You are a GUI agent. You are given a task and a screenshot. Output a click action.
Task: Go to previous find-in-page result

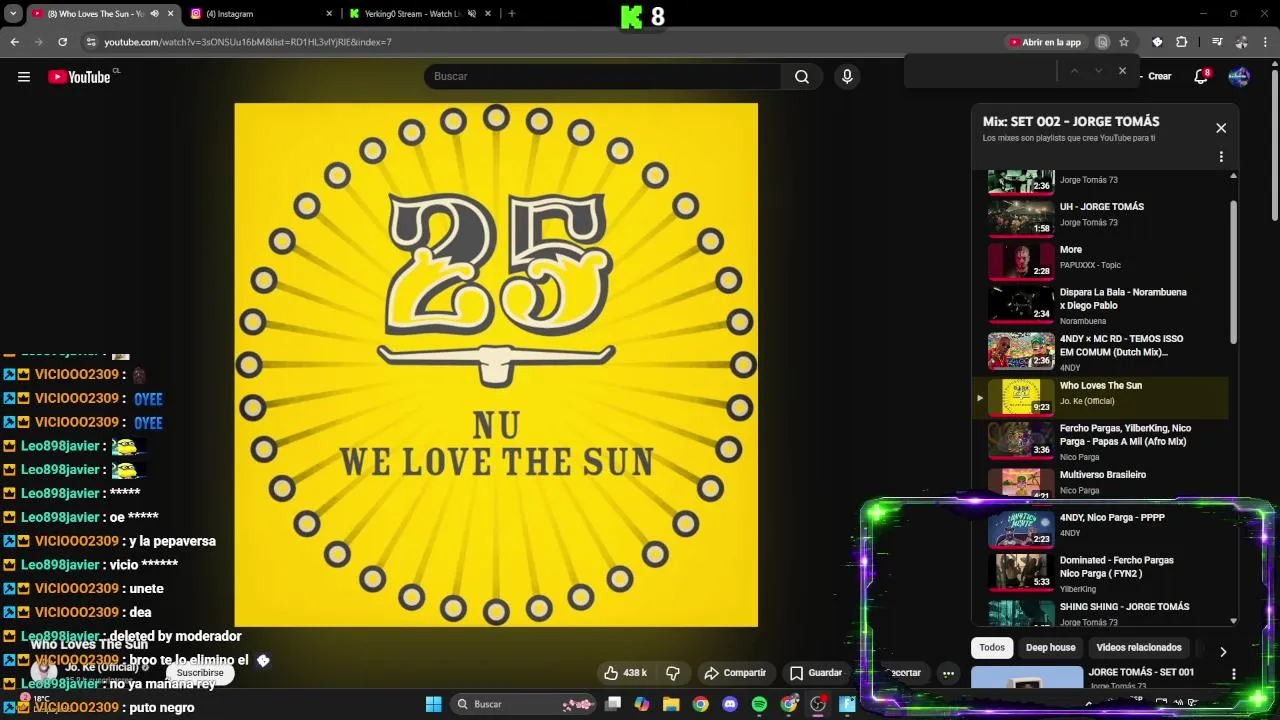point(1074,71)
